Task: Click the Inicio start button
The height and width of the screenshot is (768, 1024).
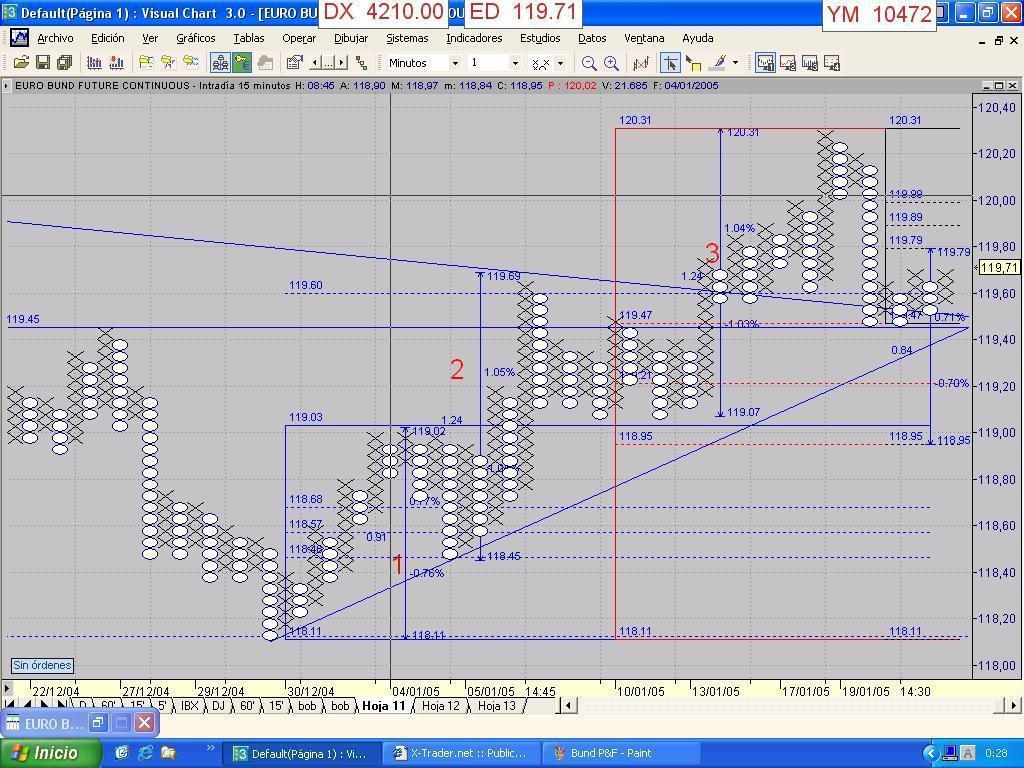Action: click(x=44, y=753)
